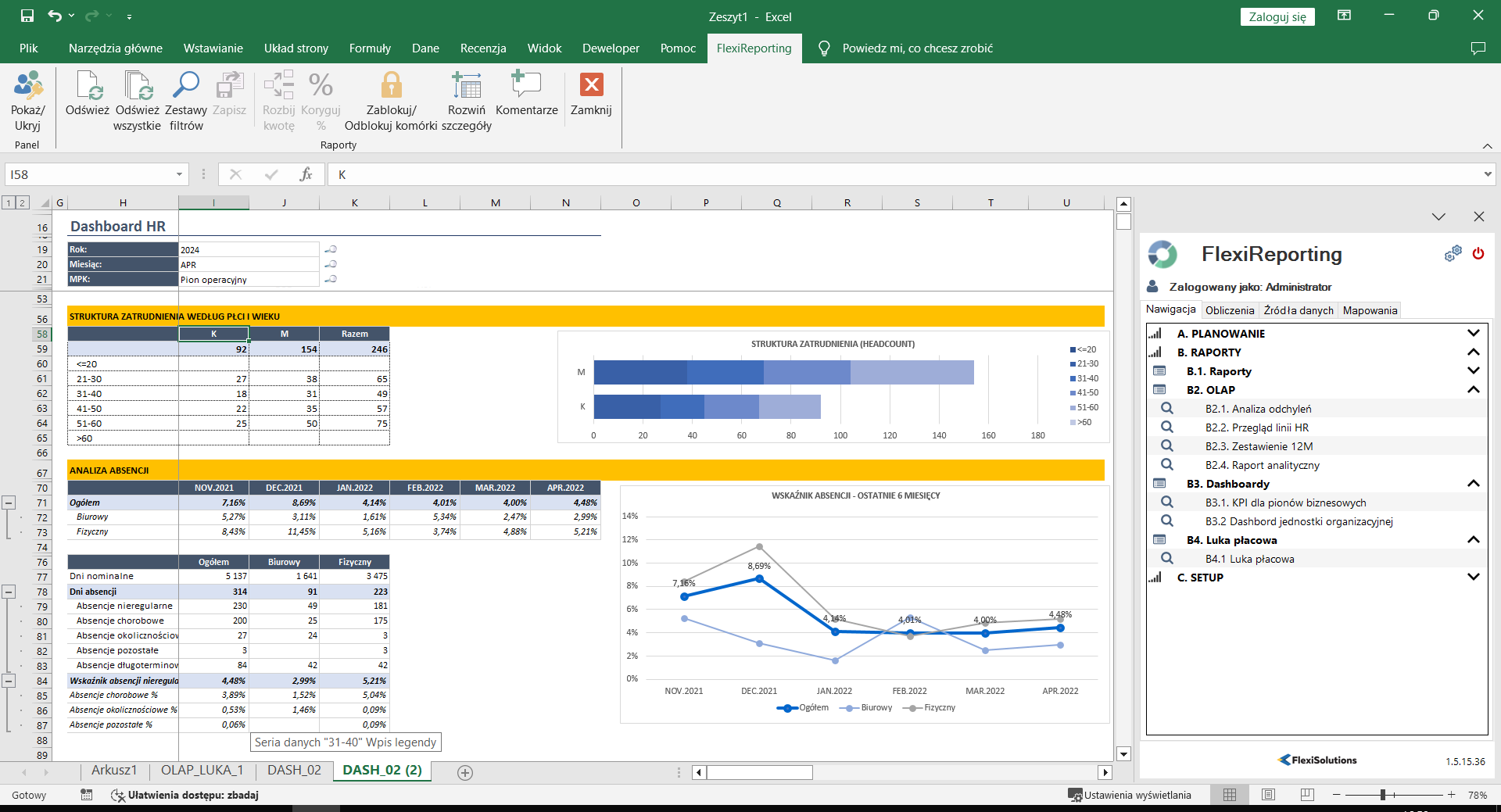Screen dimensions: 1501x812
Task: Expand the A. PLANOWANIE section
Action: 1473,334
